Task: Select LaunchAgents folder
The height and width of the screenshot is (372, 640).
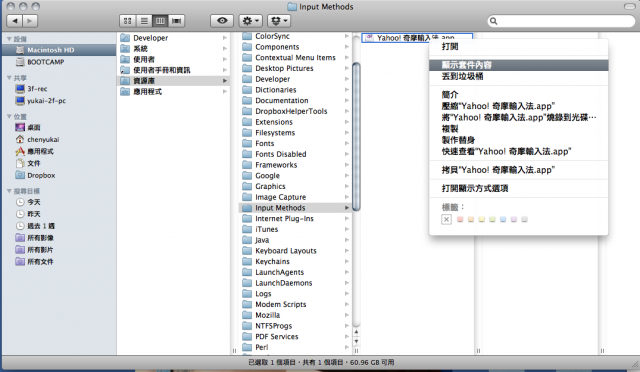Action: (x=295, y=272)
